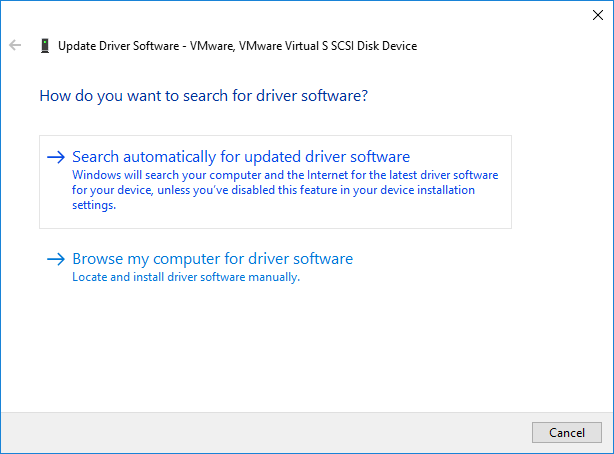Viewport: 614px width, 454px height.
Task: Click the Locate and install driver software manually text
Action: click(x=186, y=277)
